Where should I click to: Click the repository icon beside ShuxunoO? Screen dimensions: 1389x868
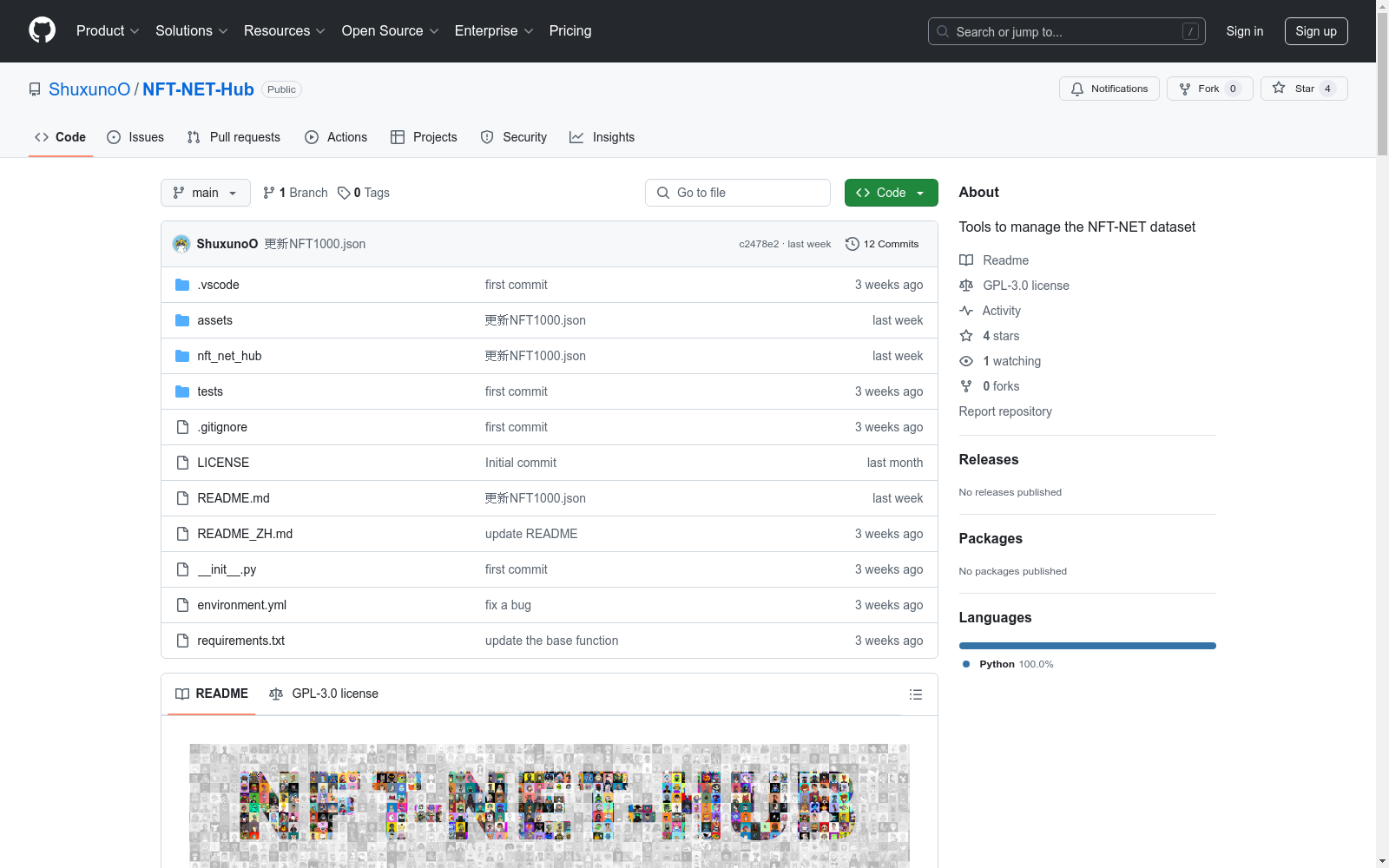click(35, 89)
